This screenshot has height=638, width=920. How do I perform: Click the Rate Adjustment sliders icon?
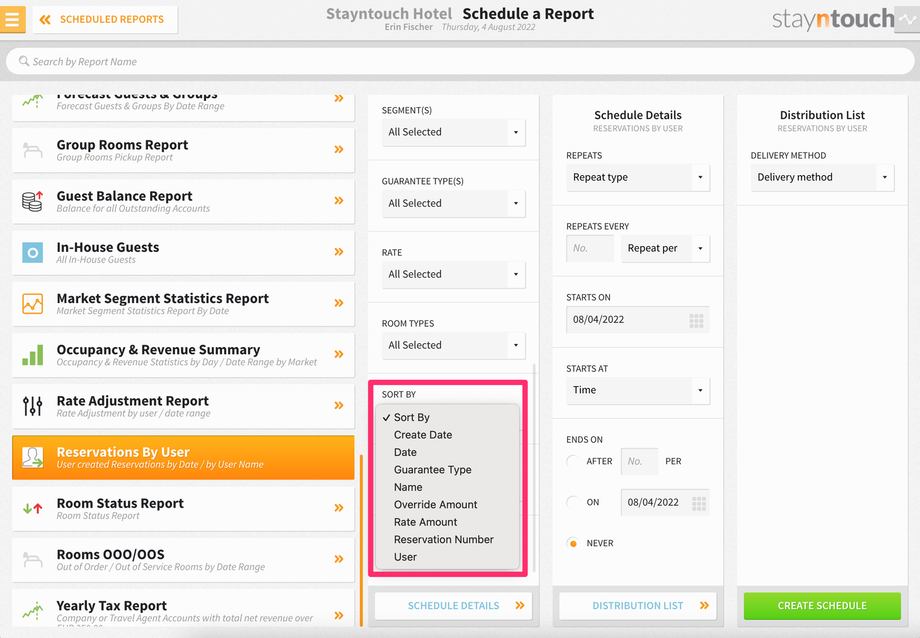[32, 406]
